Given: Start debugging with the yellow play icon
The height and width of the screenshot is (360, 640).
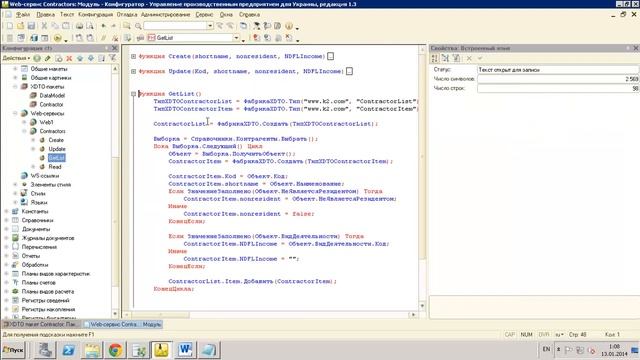Looking at the screenshot, I should click(58, 38).
